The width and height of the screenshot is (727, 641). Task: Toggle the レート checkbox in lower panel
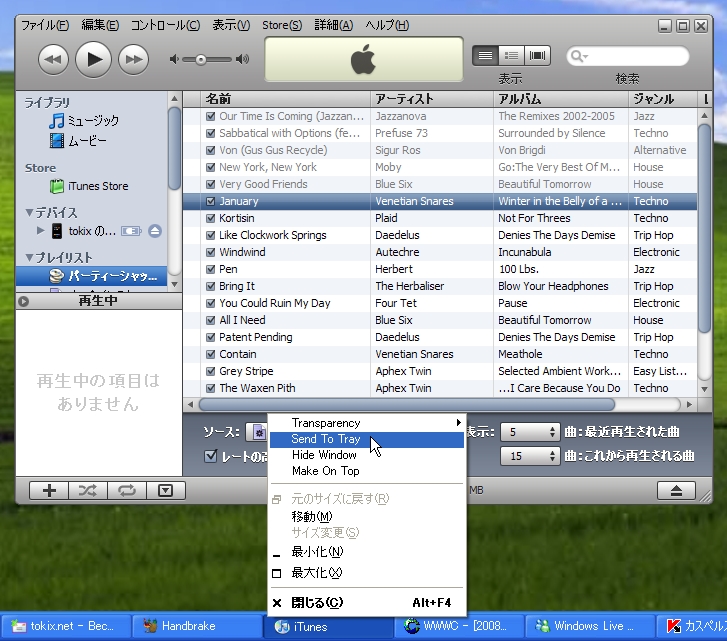point(210,456)
